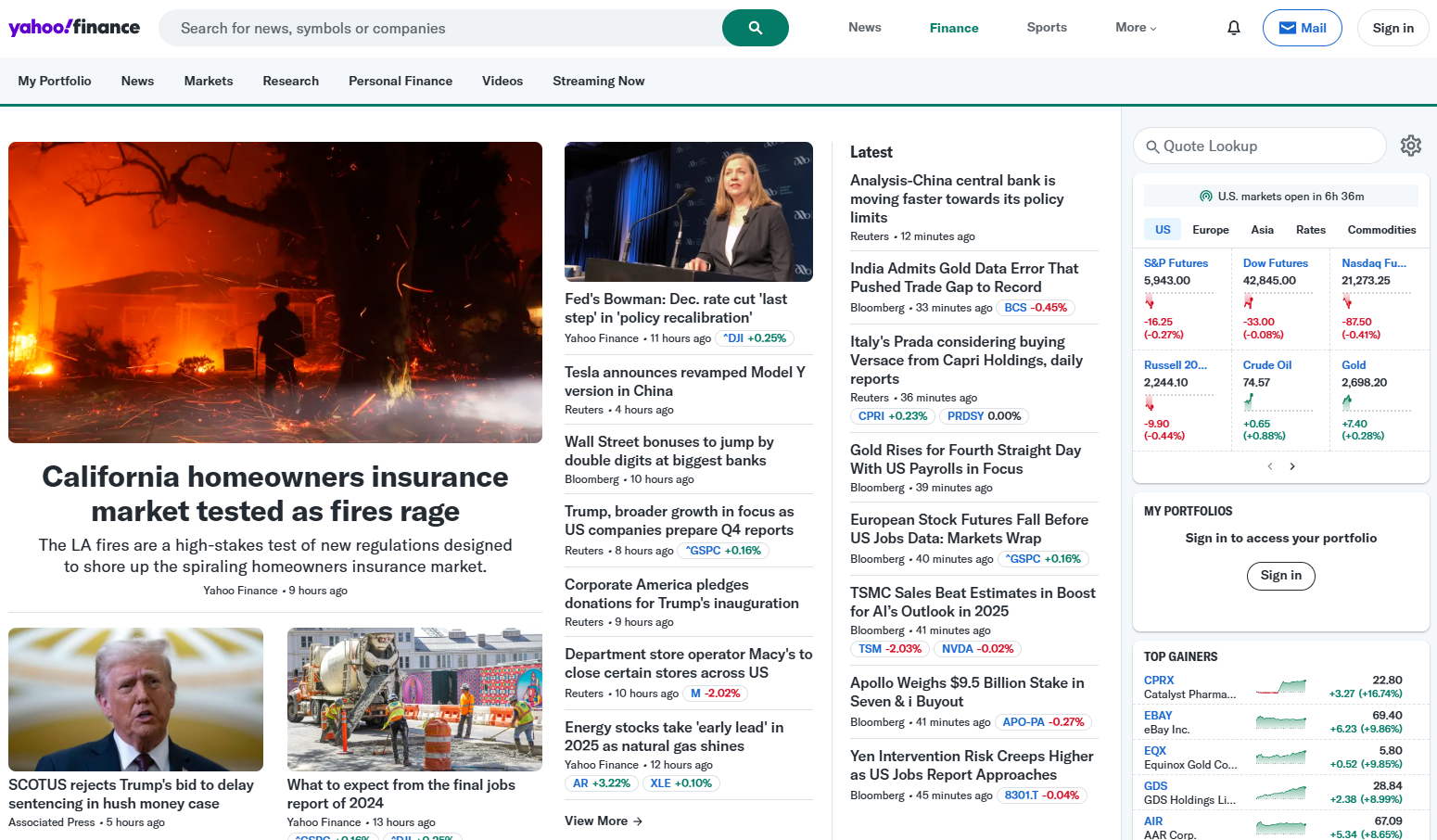
Task: Go to next market summary page
Action: click(1292, 466)
